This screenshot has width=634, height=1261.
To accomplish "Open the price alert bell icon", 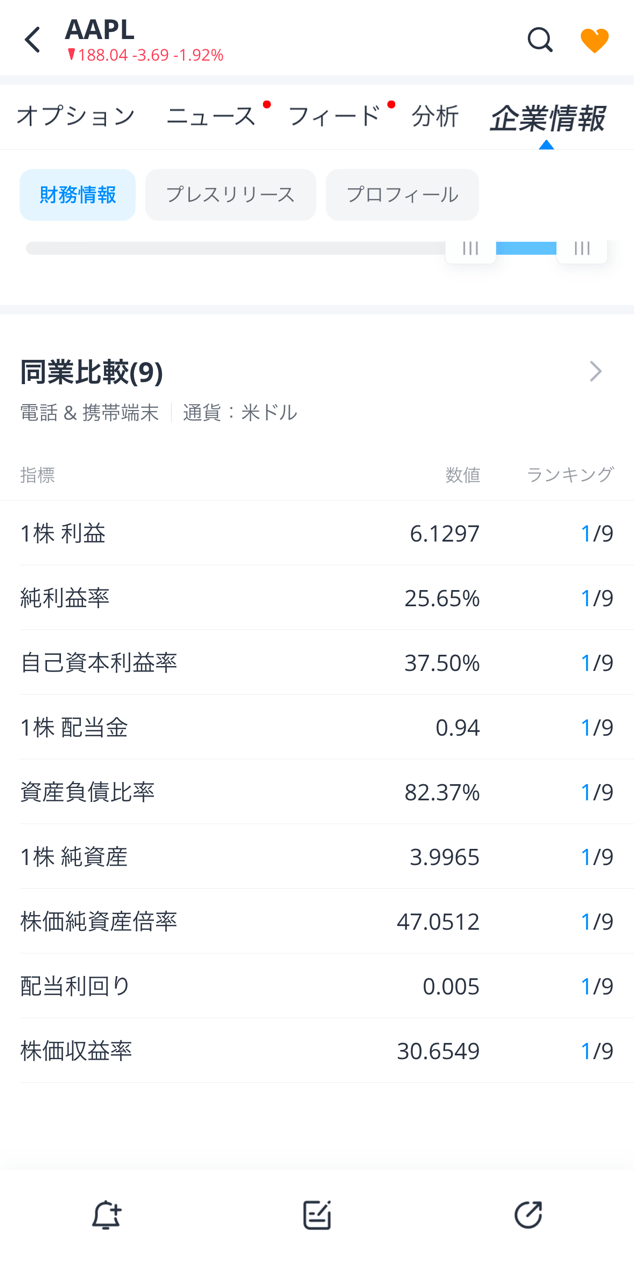I will pos(106,1215).
